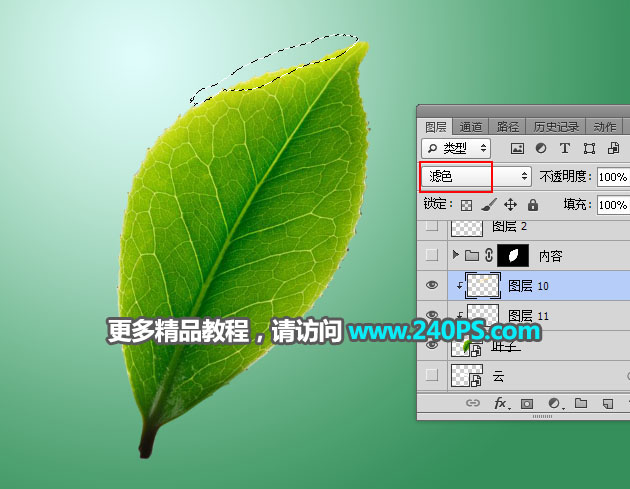The width and height of the screenshot is (630, 489).
Task: Open the 通道 tab
Action: coord(470,127)
